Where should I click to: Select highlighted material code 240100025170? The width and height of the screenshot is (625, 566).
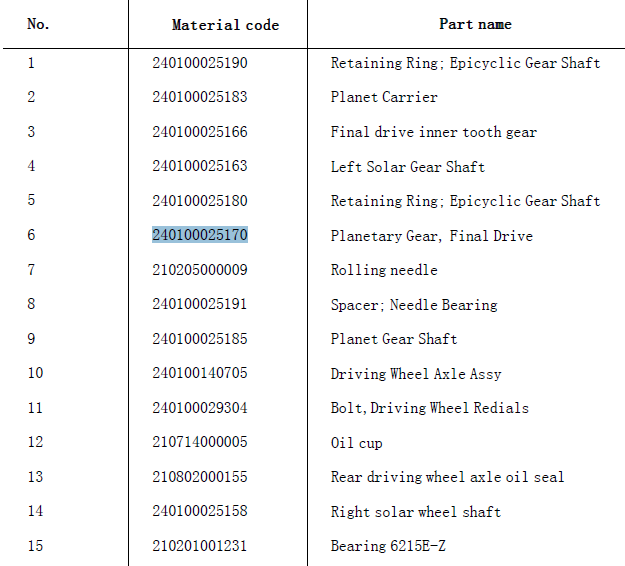coord(200,235)
